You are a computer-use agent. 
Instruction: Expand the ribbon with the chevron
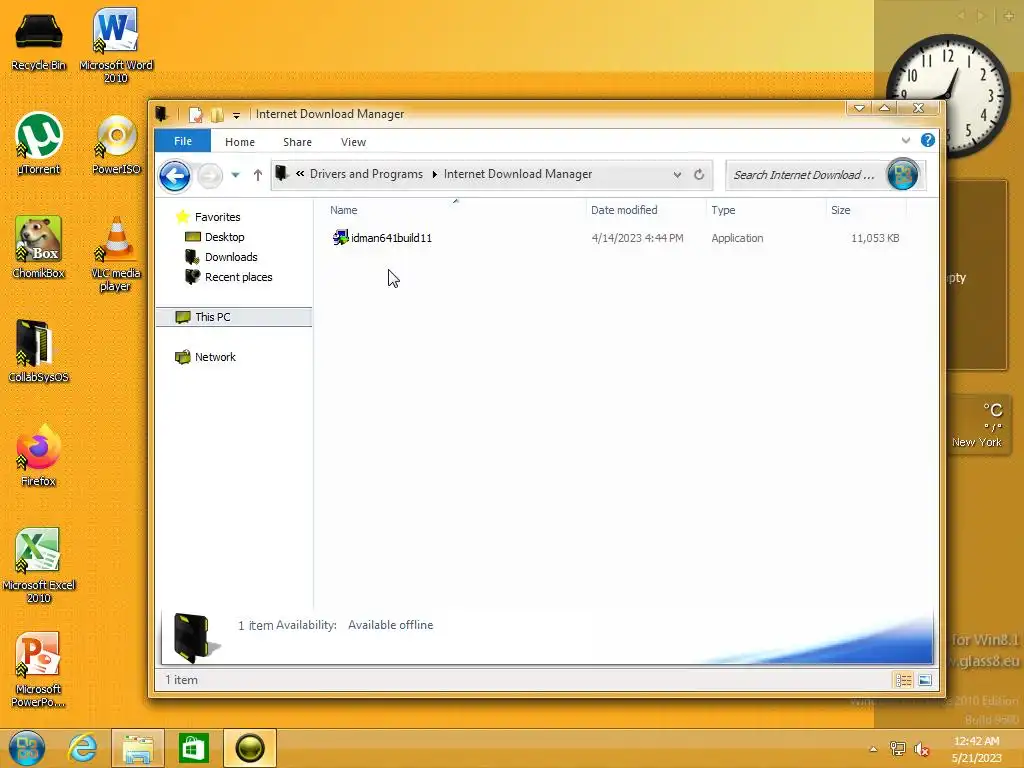tap(906, 140)
